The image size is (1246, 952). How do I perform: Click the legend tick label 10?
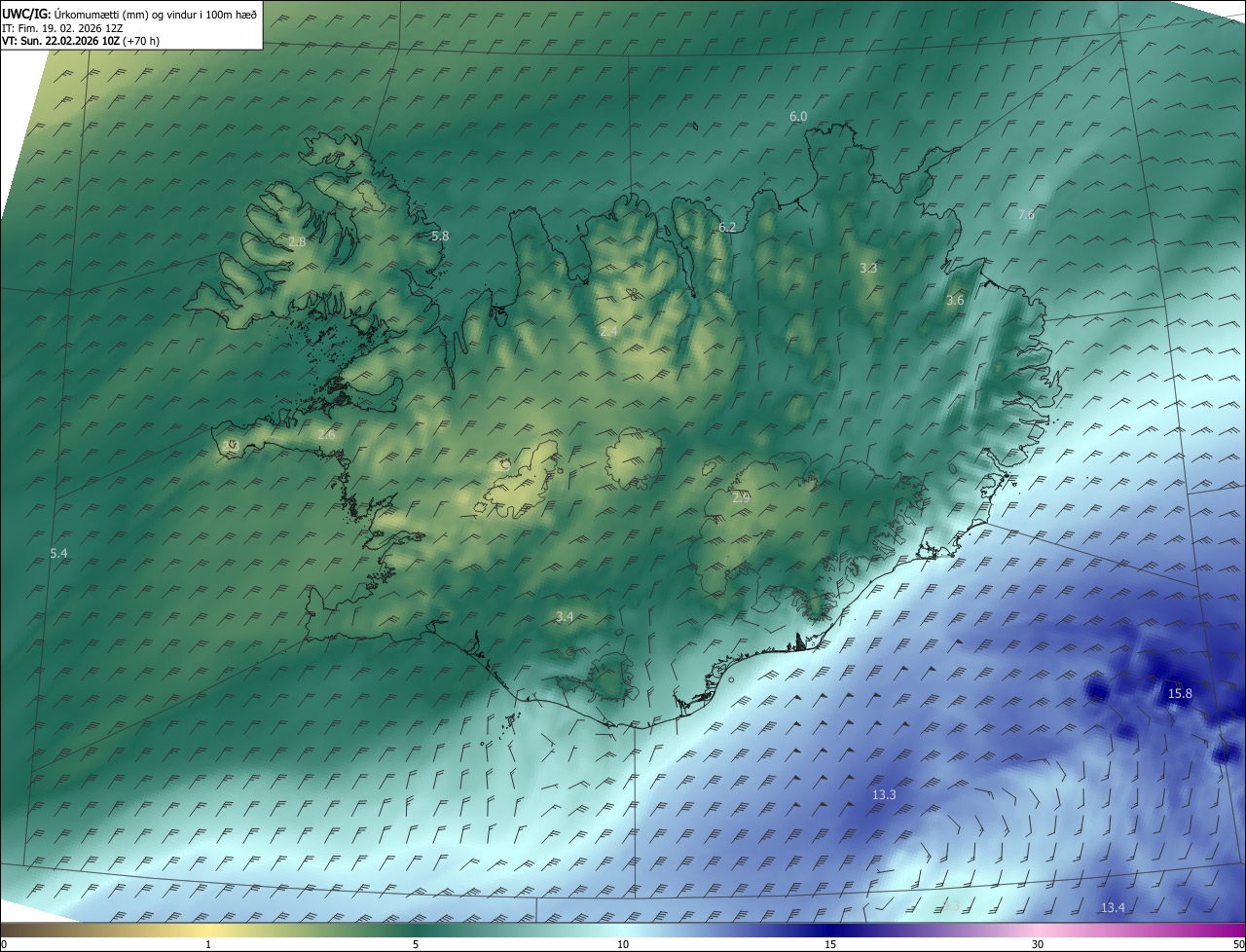pyautogui.click(x=623, y=944)
